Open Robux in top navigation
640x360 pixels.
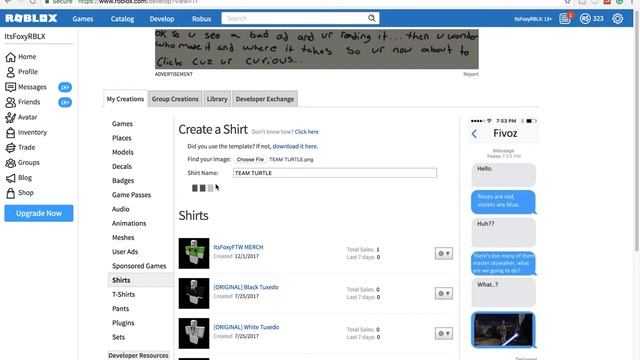202,19
